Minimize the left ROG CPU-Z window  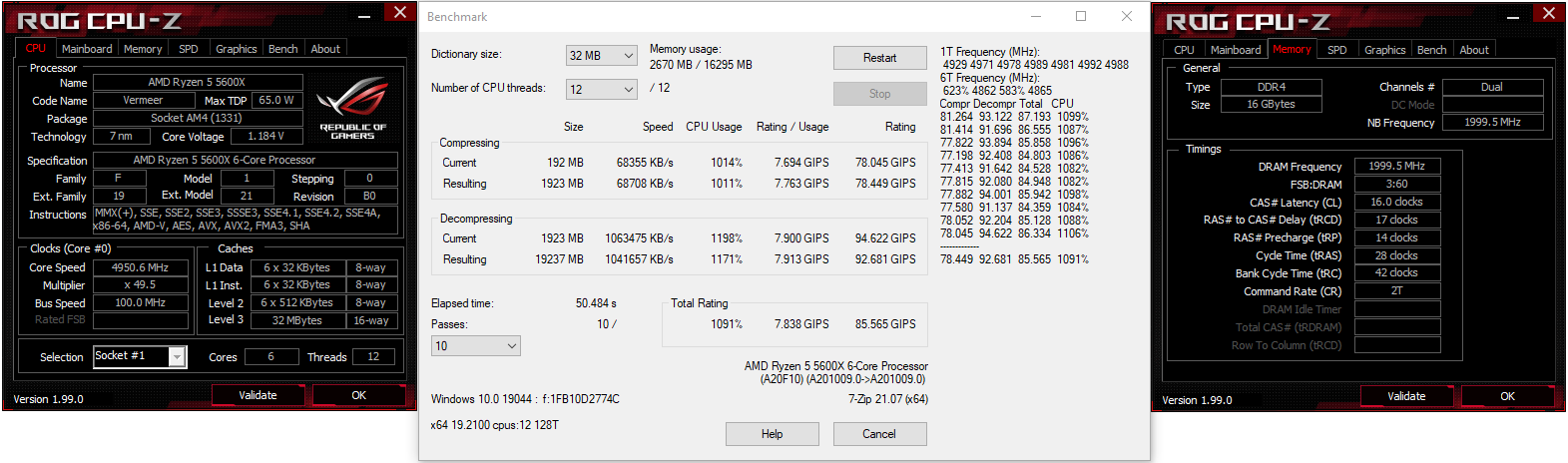click(x=365, y=14)
